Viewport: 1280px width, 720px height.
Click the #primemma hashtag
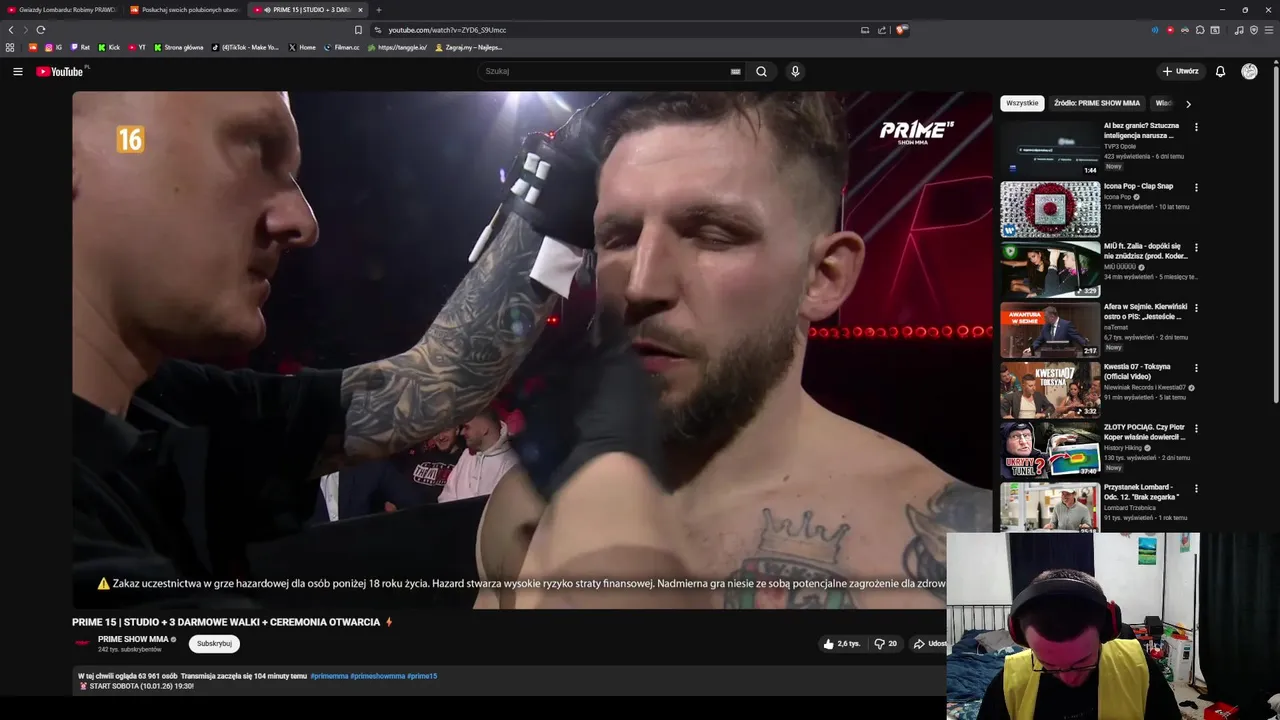click(329, 676)
